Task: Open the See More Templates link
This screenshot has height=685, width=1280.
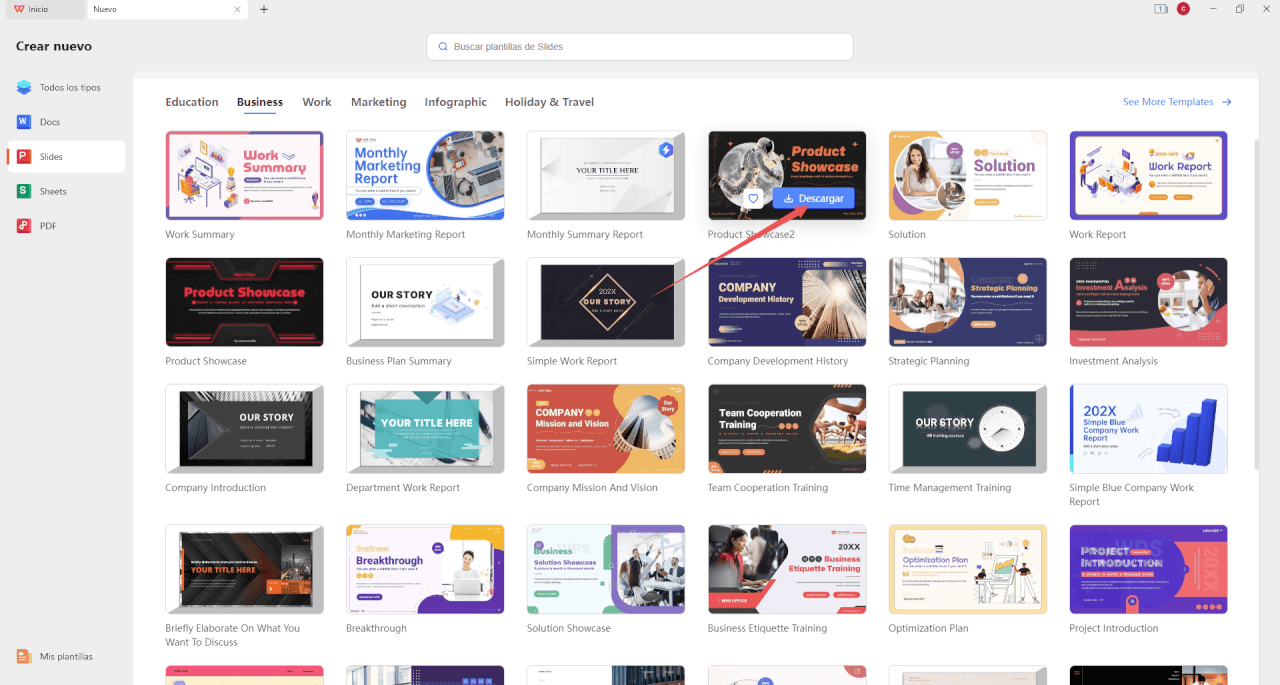Action: [1170, 101]
